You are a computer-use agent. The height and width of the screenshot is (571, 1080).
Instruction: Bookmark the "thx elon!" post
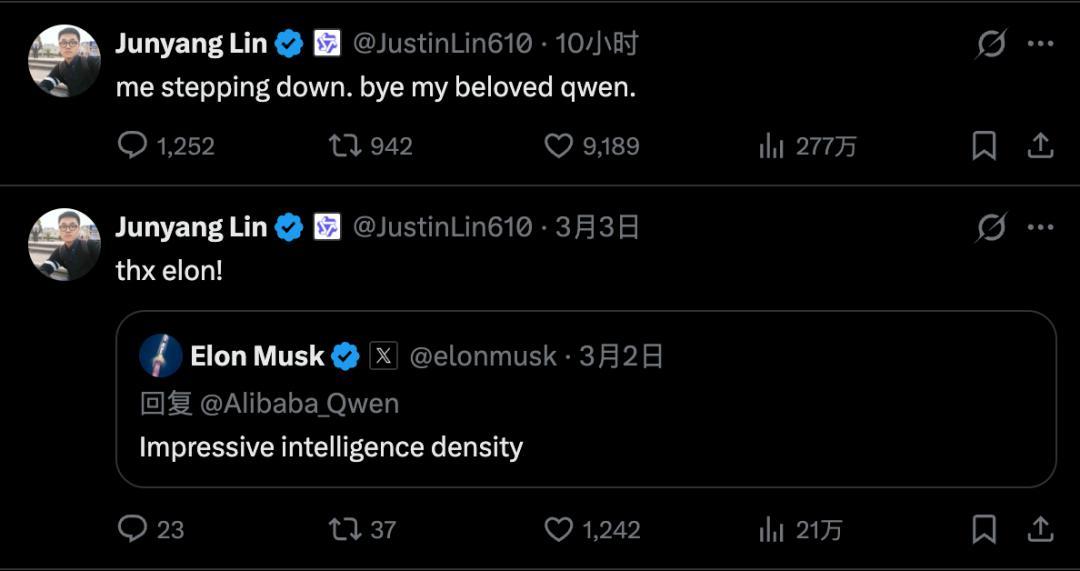click(984, 528)
